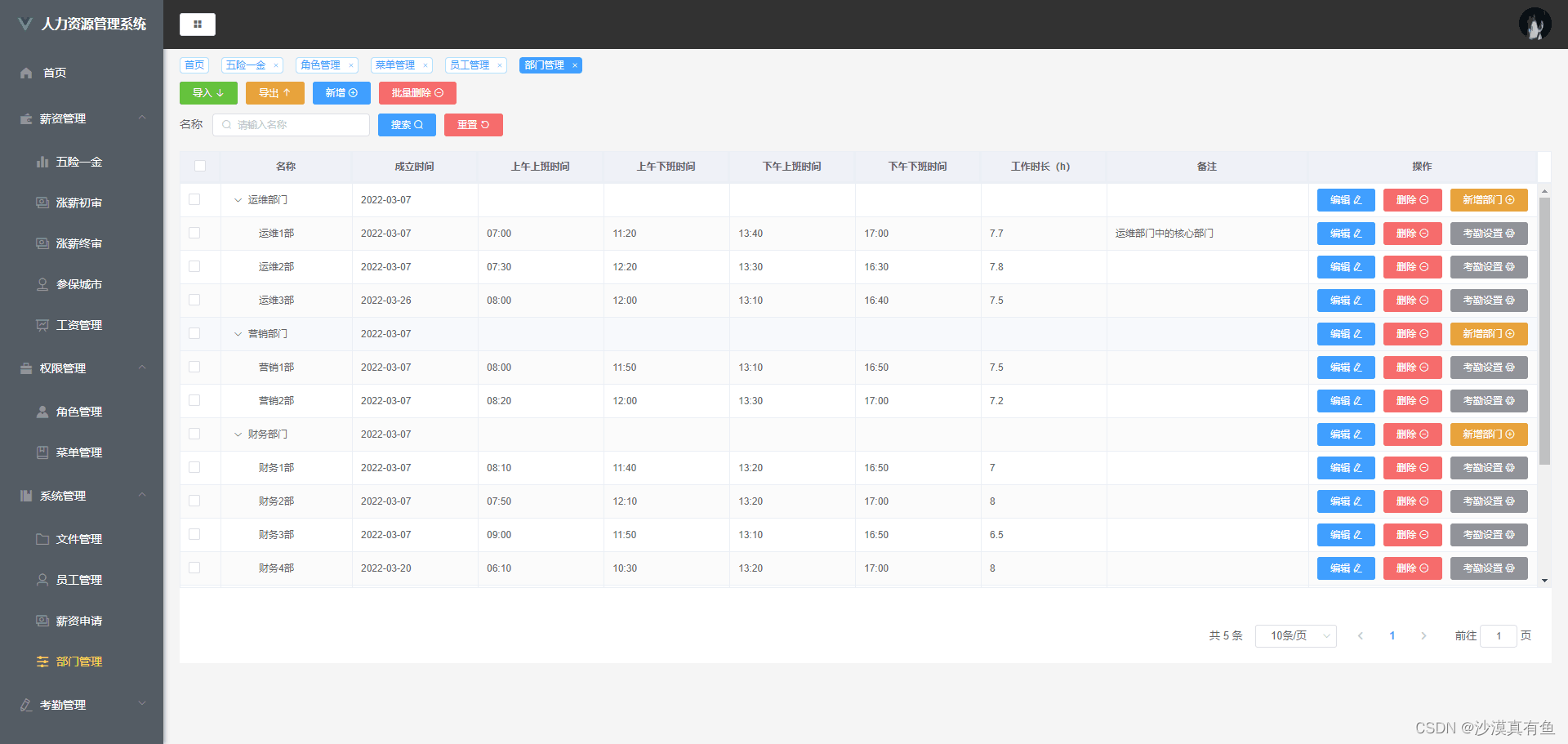Collapse the 运维部门 tree row
This screenshot has width=1568, height=744.
point(238,200)
